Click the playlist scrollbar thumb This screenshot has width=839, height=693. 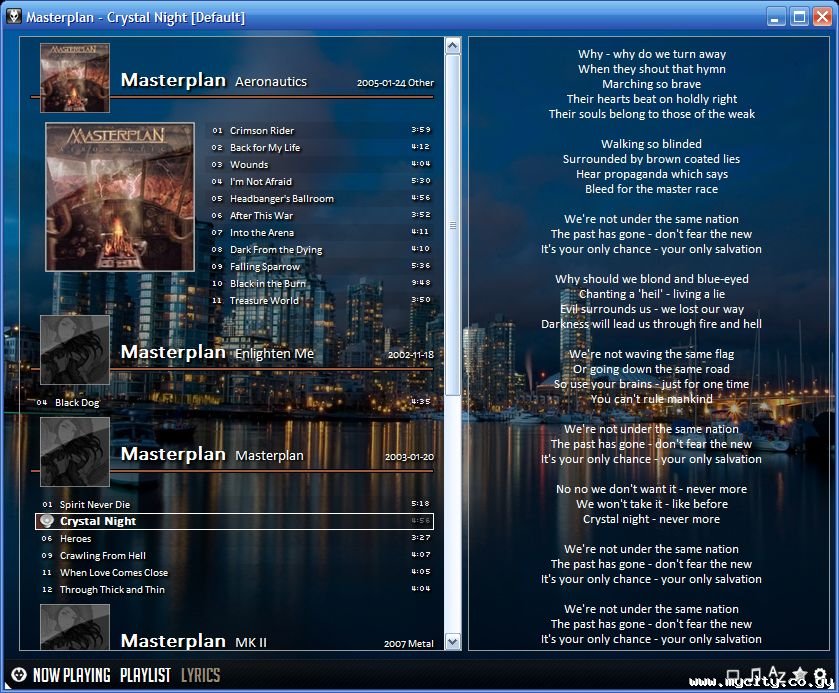coord(453,225)
